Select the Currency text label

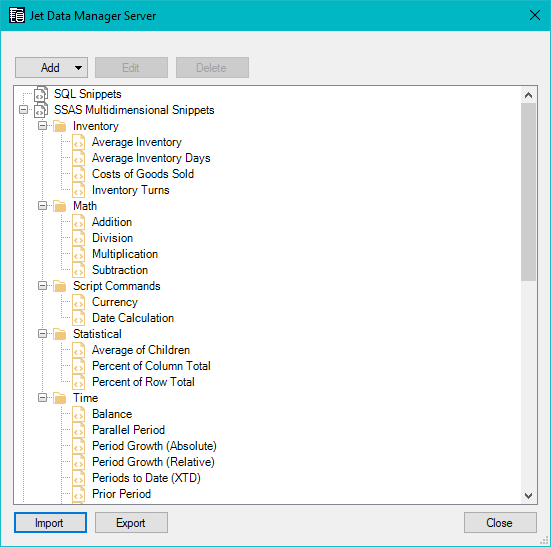(115, 302)
